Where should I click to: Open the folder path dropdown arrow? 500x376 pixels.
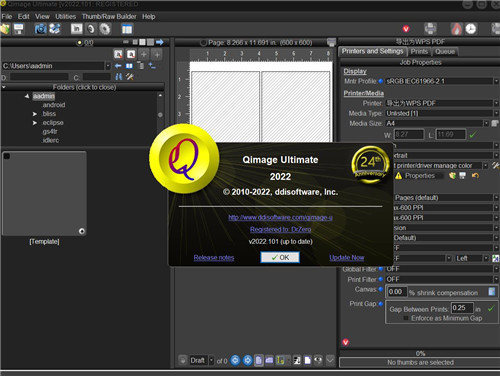click(x=108, y=66)
